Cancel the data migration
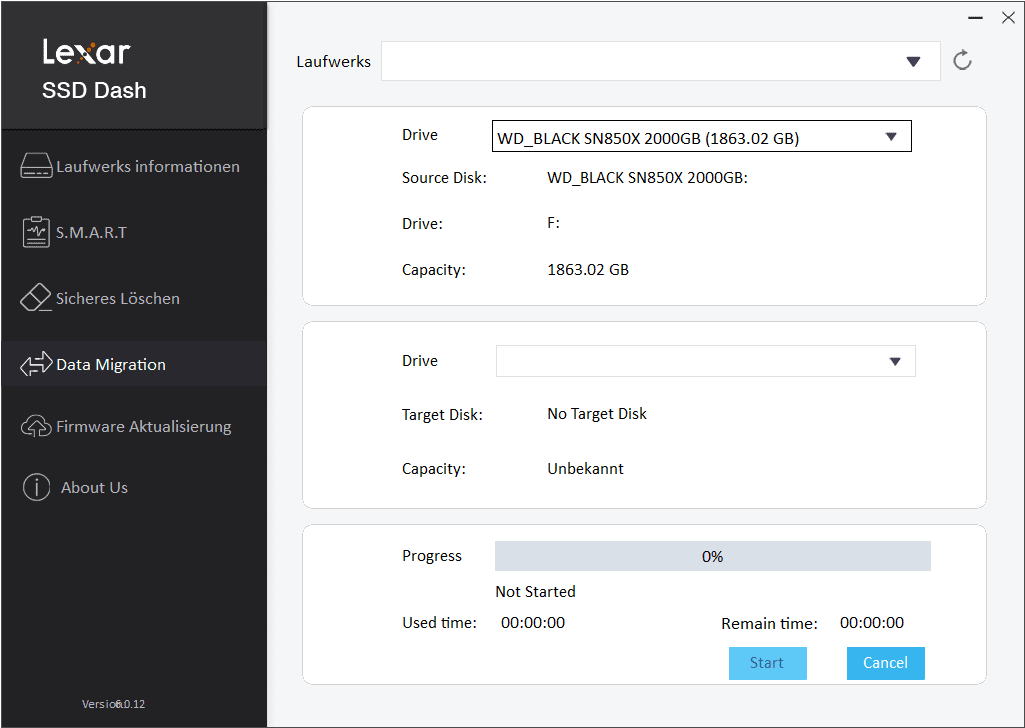 pyautogui.click(x=885, y=663)
